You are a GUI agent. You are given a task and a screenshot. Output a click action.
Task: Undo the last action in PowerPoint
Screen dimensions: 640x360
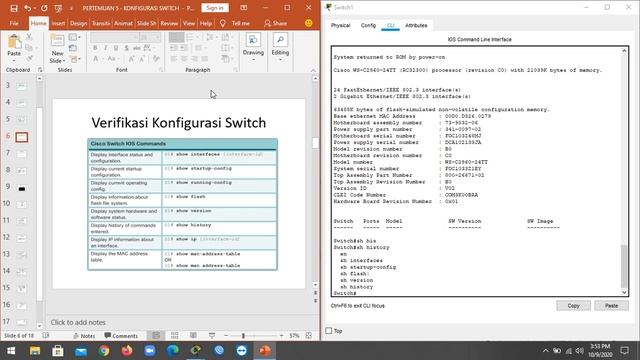pos(27,8)
